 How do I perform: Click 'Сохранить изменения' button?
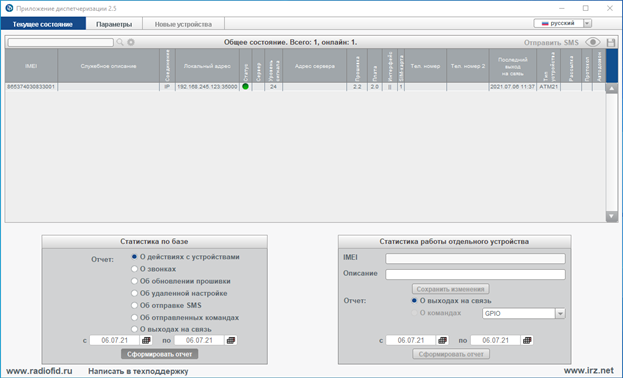tap(451, 289)
